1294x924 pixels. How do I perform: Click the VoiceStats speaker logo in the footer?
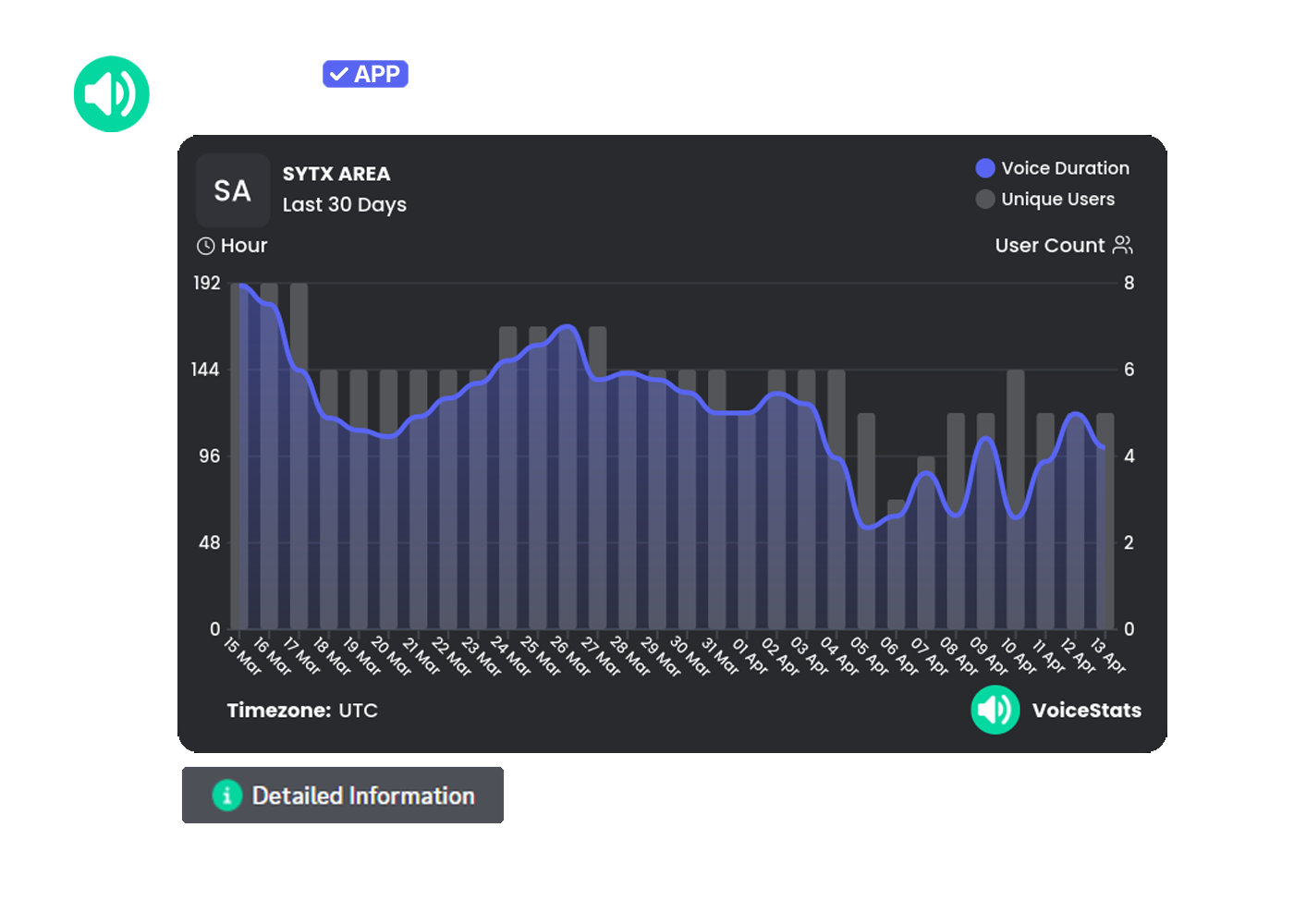coord(995,710)
